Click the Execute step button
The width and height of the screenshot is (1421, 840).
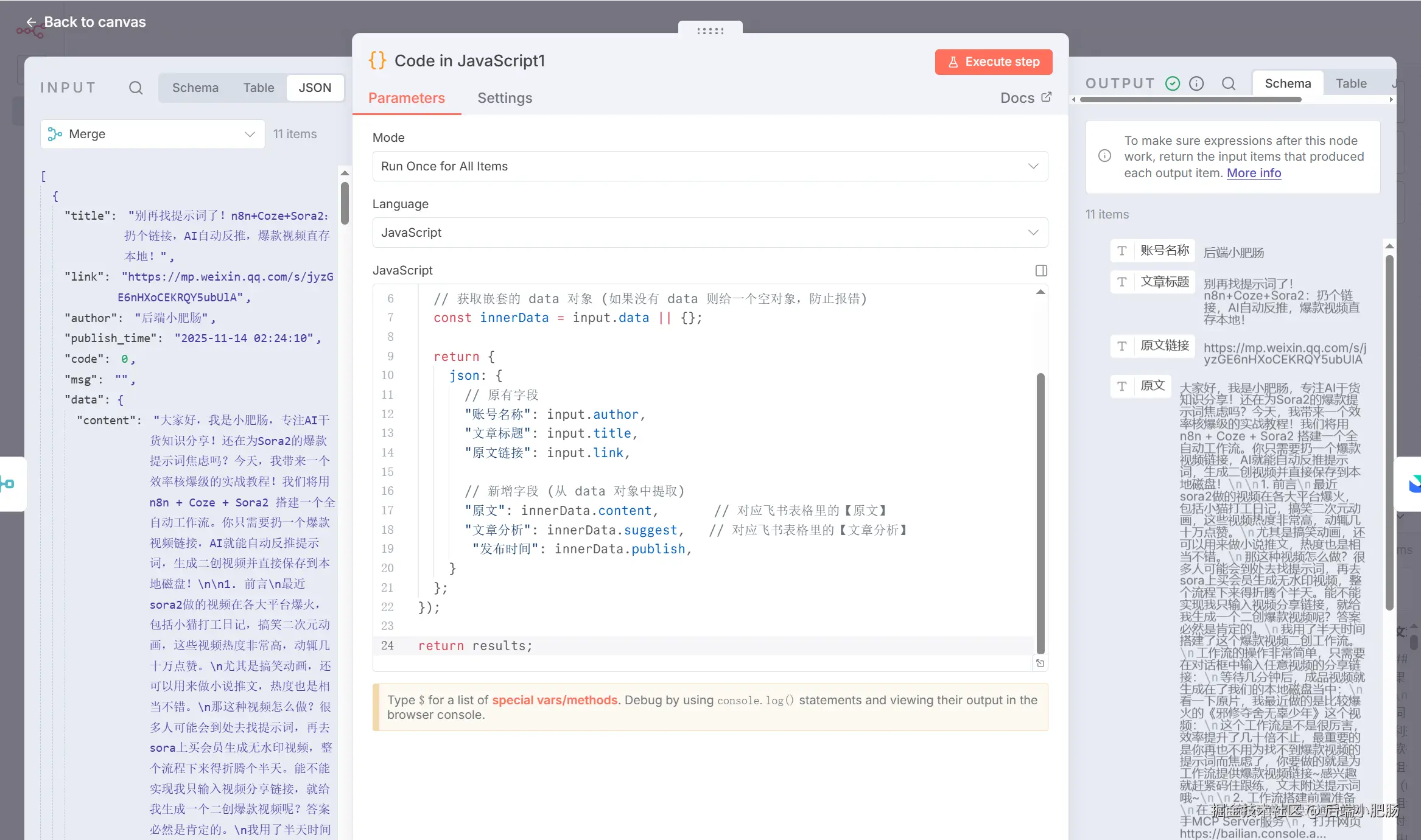[994, 61]
